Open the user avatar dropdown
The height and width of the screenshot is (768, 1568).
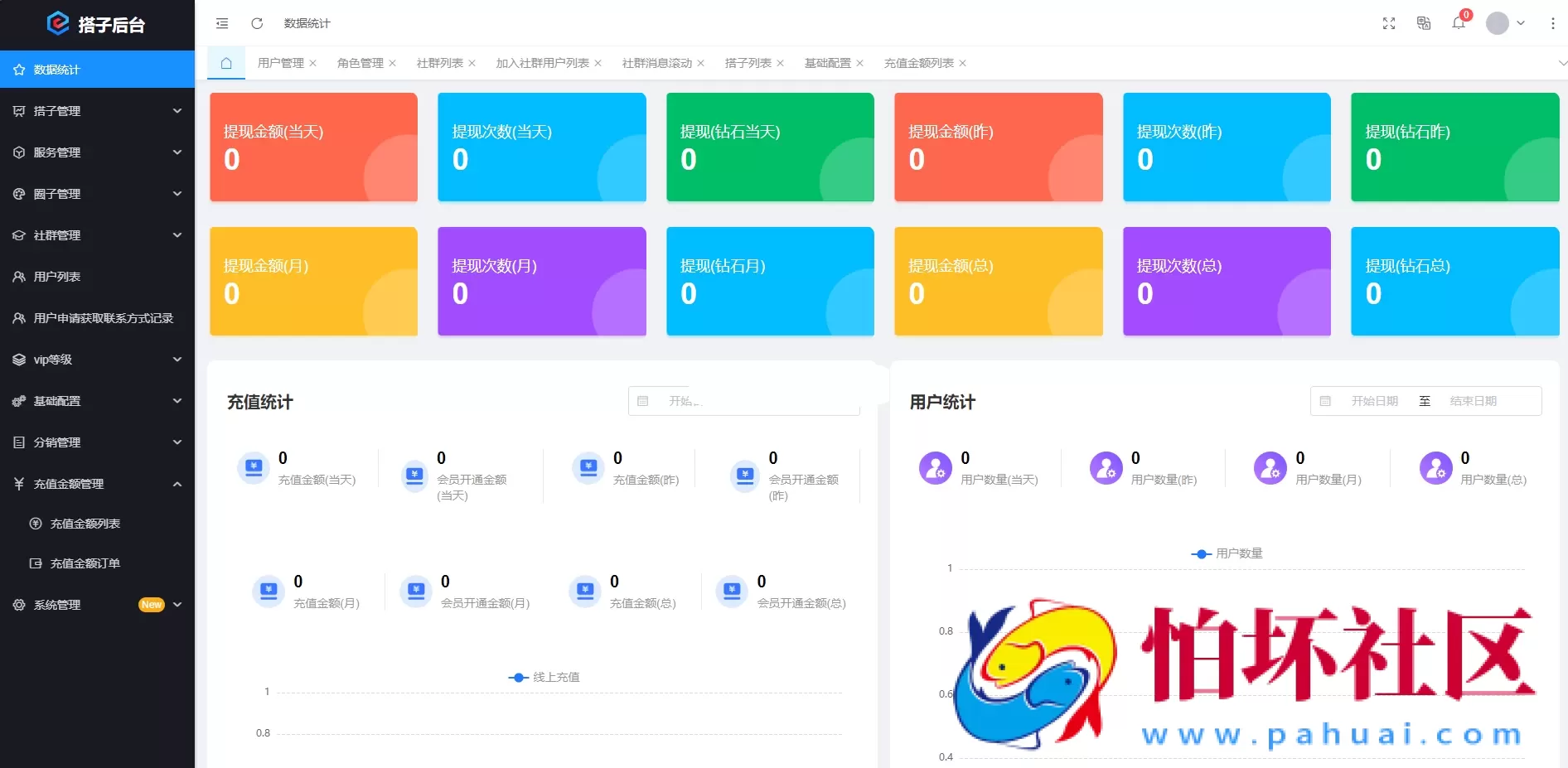(x=1505, y=23)
